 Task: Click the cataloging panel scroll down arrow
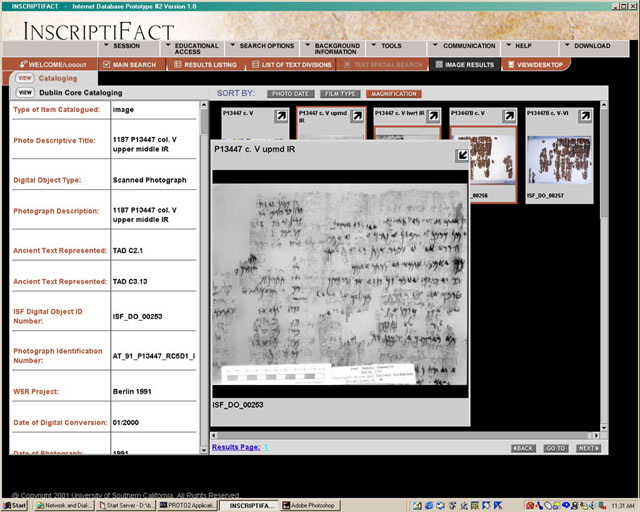(x=204, y=450)
